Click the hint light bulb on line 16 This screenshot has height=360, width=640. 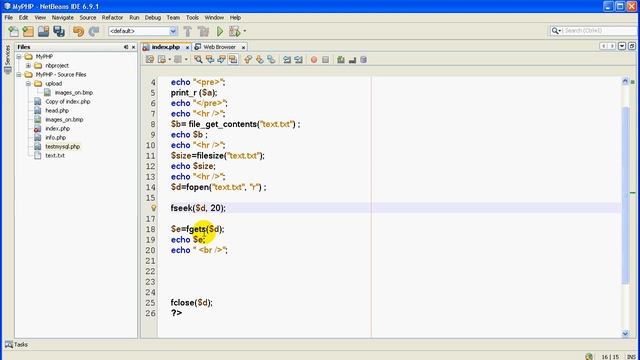(153, 208)
